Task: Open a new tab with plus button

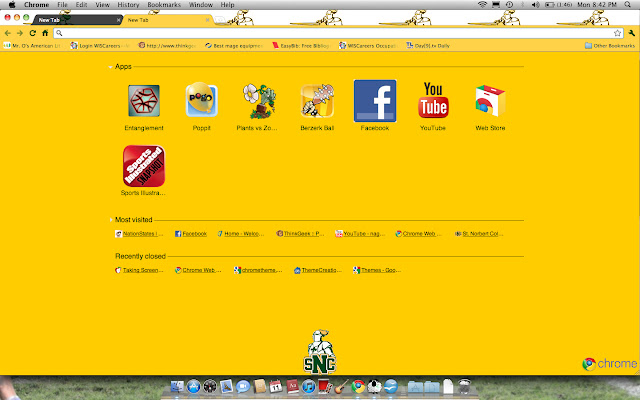Action: click(220, 20)
